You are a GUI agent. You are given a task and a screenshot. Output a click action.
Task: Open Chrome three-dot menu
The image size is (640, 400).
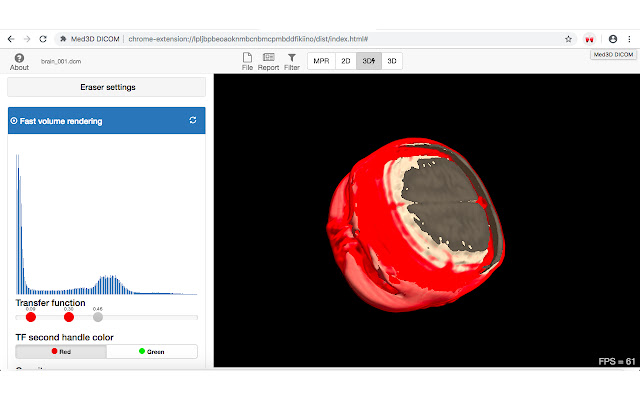pyautogui.click(x=629, y=39)
